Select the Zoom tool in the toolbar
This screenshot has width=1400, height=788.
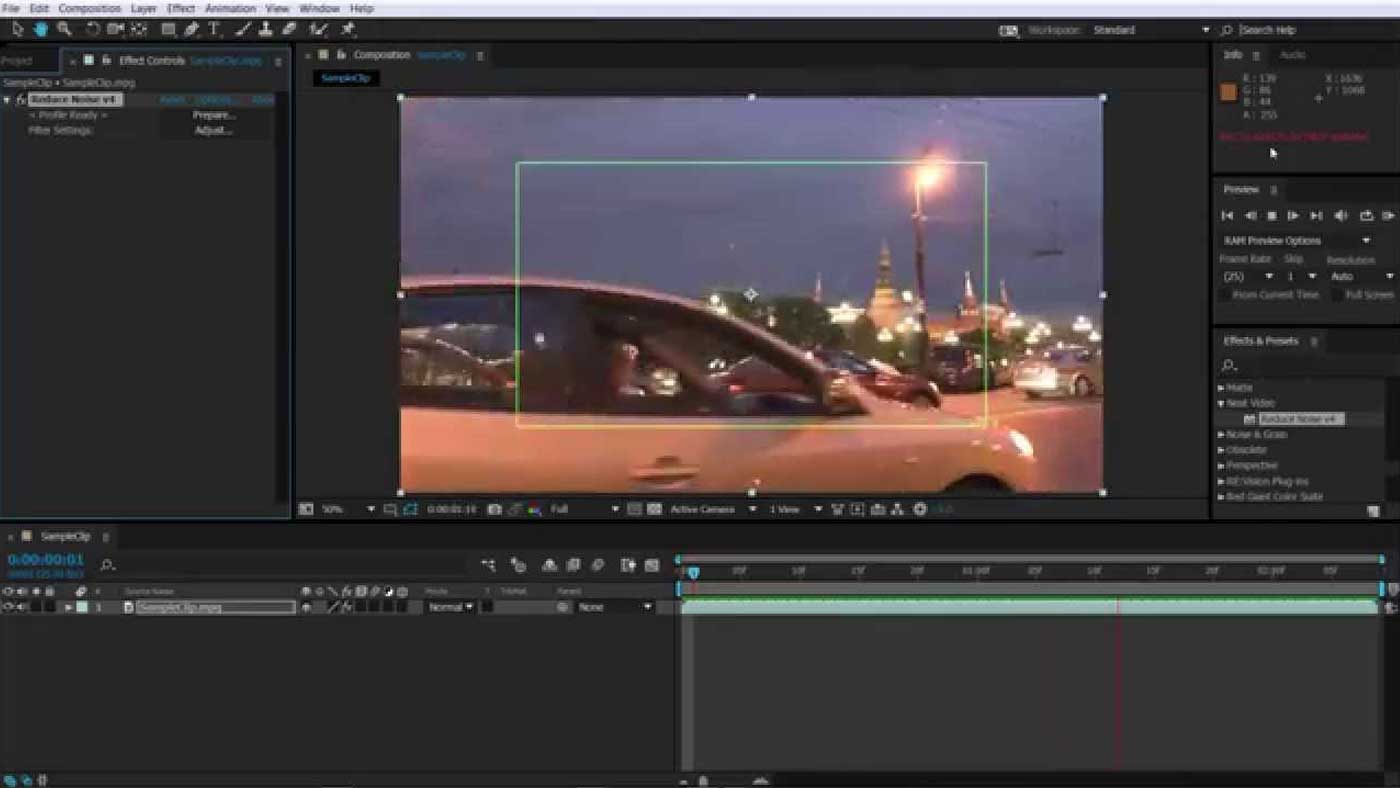(64, 29)
